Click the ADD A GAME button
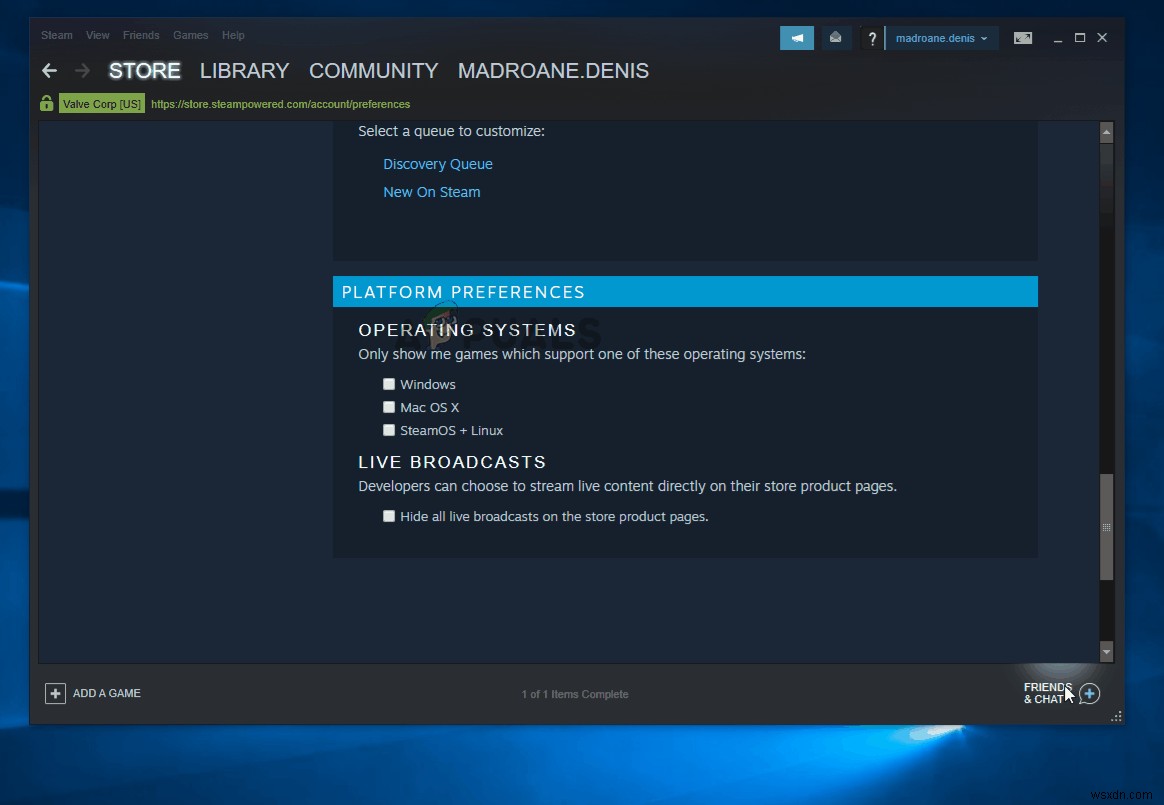 93,693
